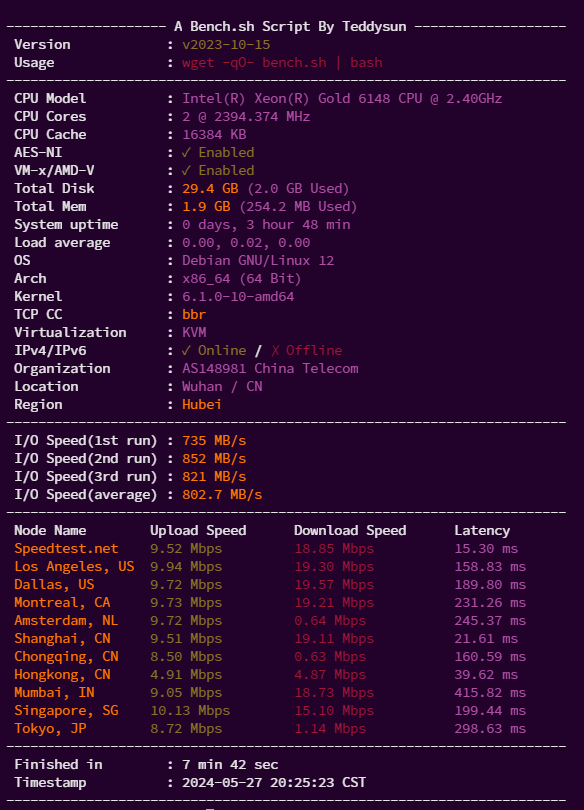This screenshot has height=810, width=584.
Task: Click the IPv4 Online checkmark
Action: pos(186,351)
